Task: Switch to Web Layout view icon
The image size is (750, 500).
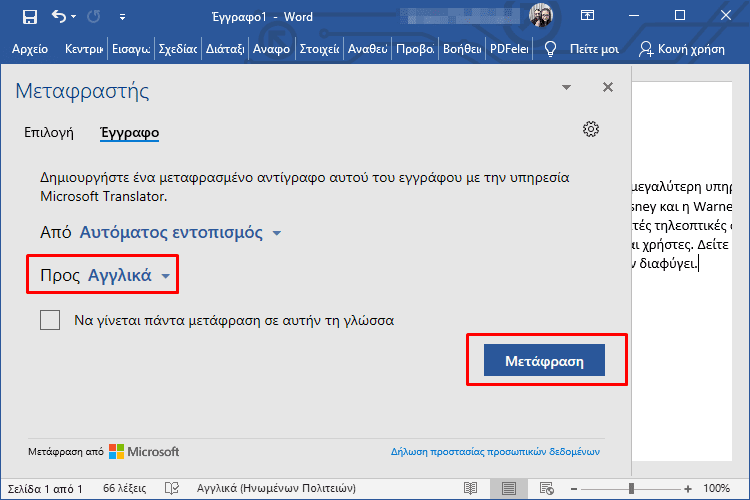Action: click(547, 489)
